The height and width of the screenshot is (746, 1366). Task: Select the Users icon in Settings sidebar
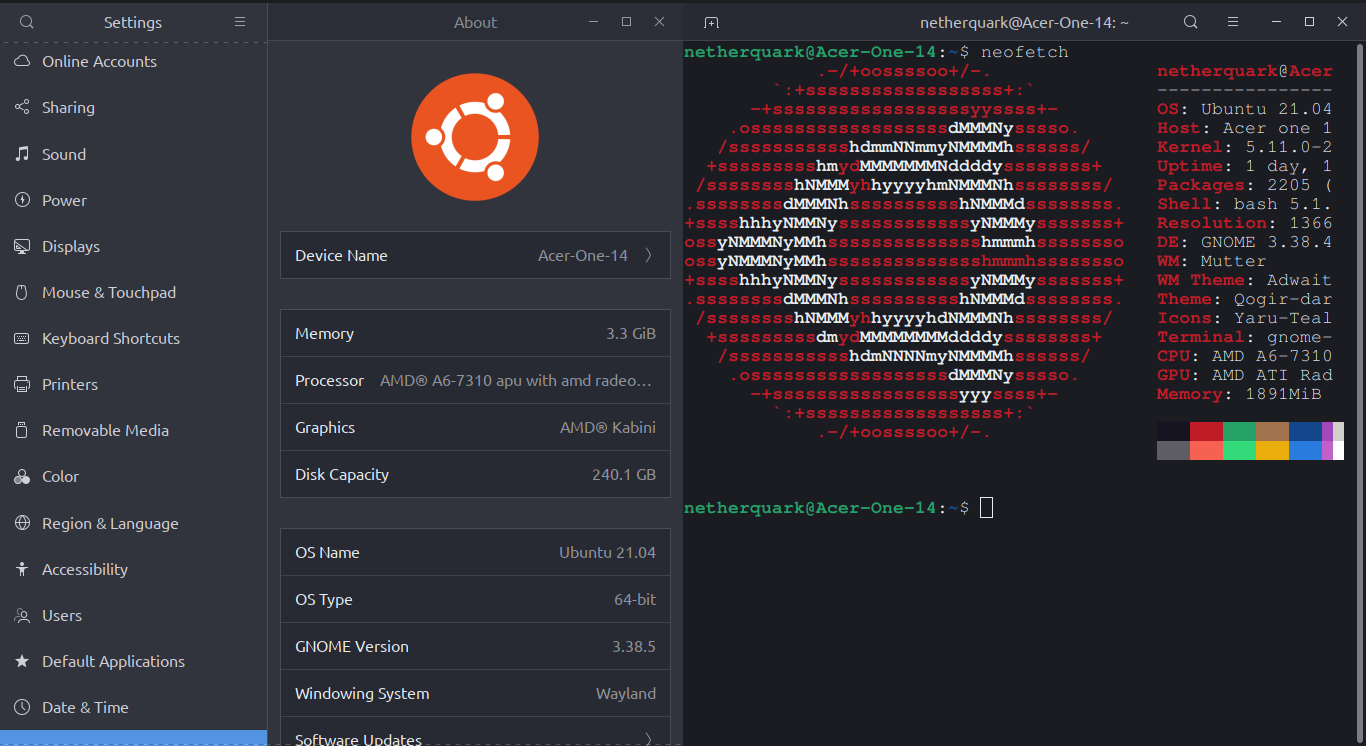pyautogui.click(x=20, y=615)
